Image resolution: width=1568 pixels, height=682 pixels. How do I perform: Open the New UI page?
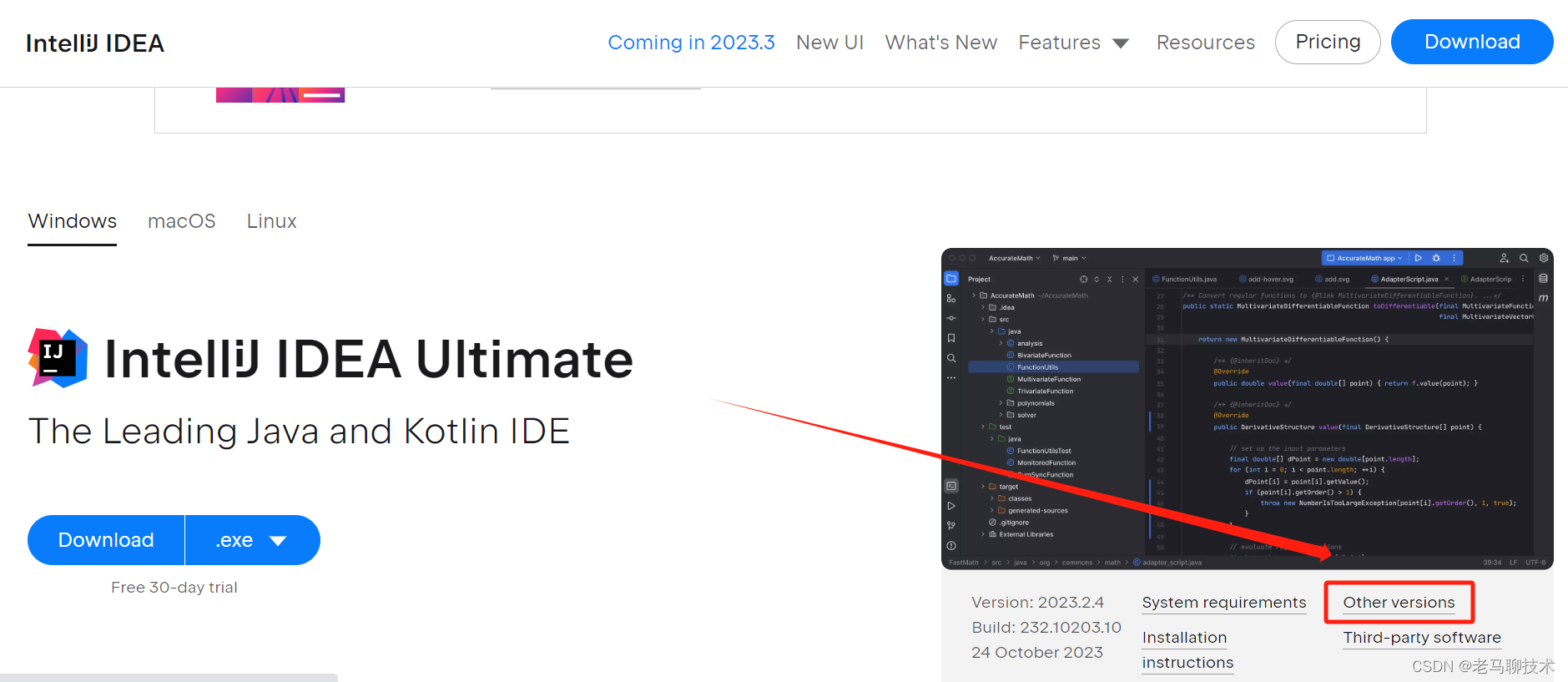tap(829, 43)
